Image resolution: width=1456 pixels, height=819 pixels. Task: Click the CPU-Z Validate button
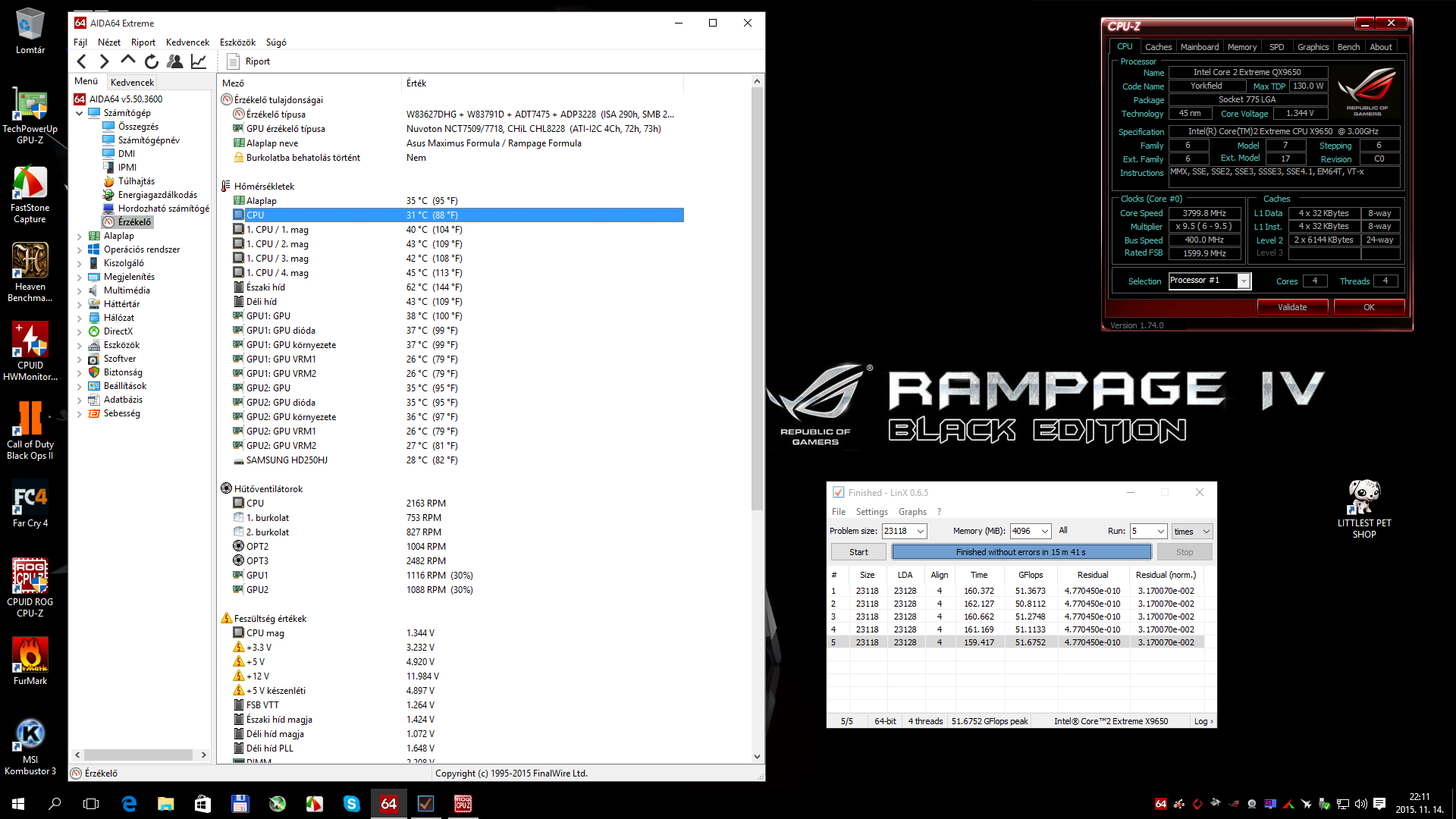click(1292, 307)
